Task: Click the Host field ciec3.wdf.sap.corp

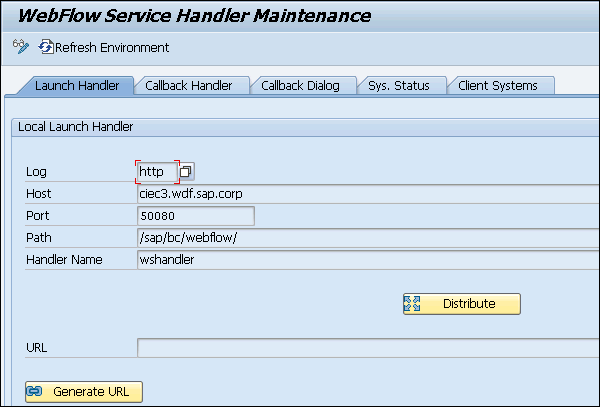Action: coord(368,194)
